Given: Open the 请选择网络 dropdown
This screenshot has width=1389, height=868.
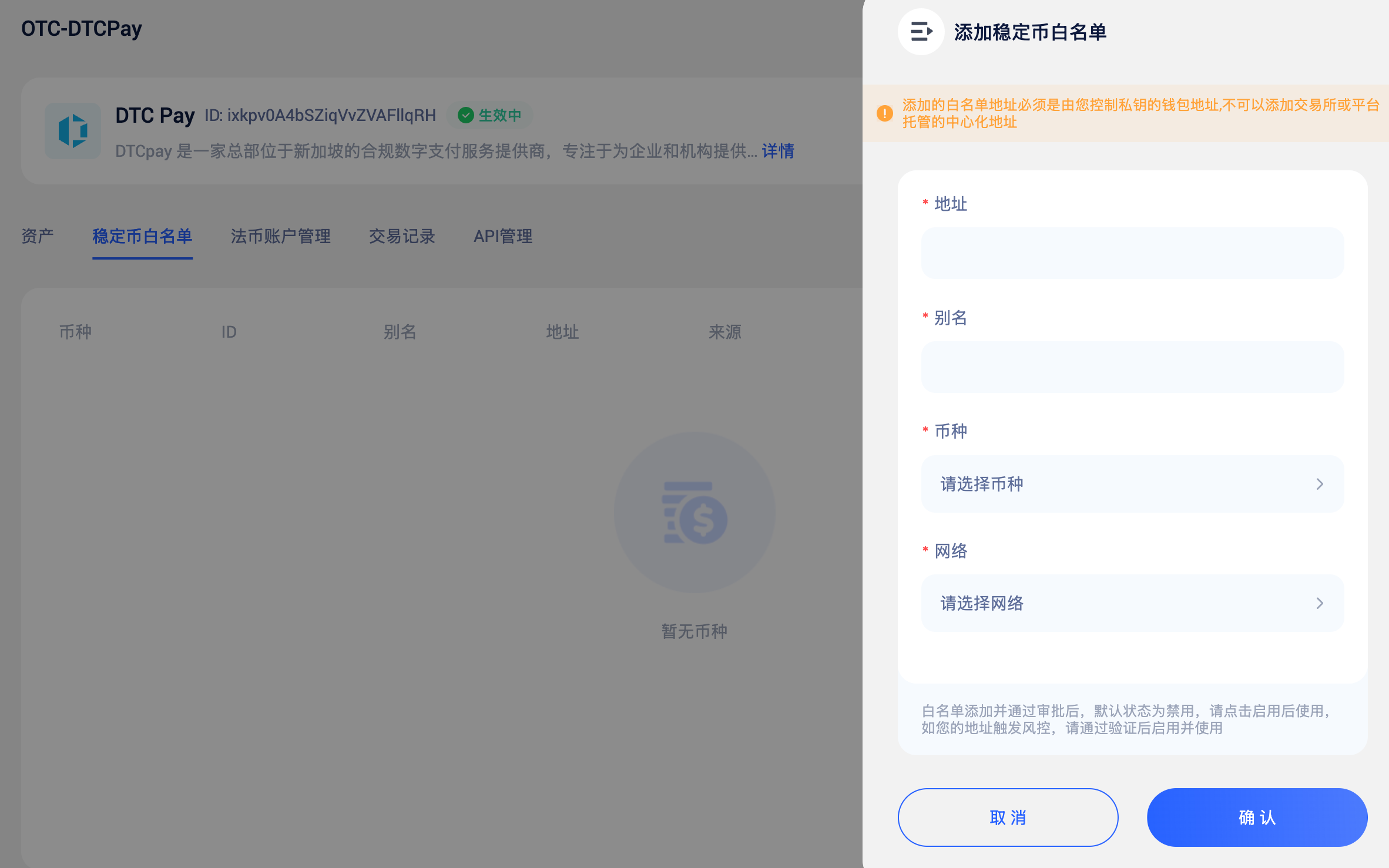Looking at the screenshot, I should tap(1132, 603).
